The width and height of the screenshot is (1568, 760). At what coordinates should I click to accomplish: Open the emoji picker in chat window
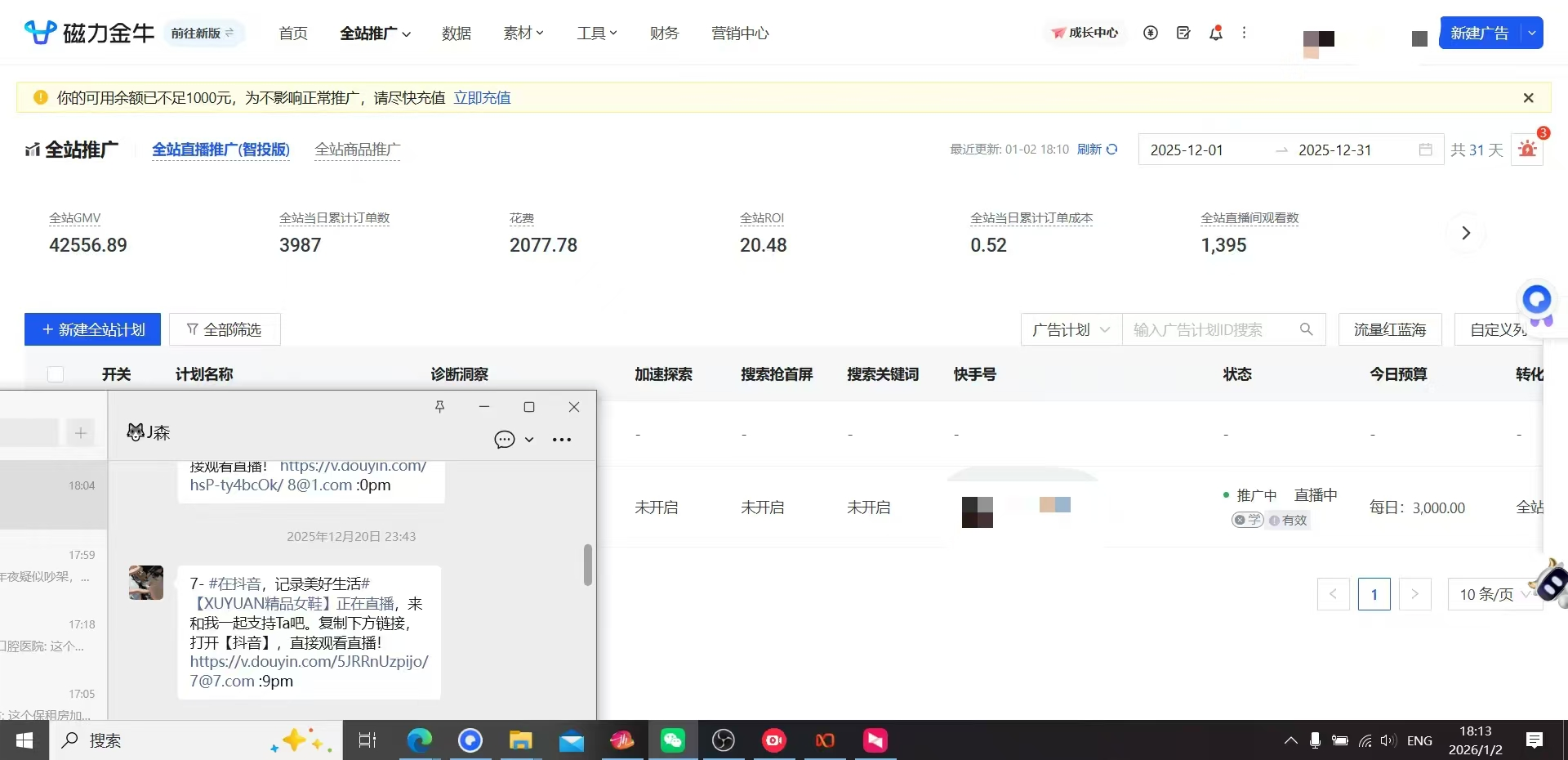point(504,439)
